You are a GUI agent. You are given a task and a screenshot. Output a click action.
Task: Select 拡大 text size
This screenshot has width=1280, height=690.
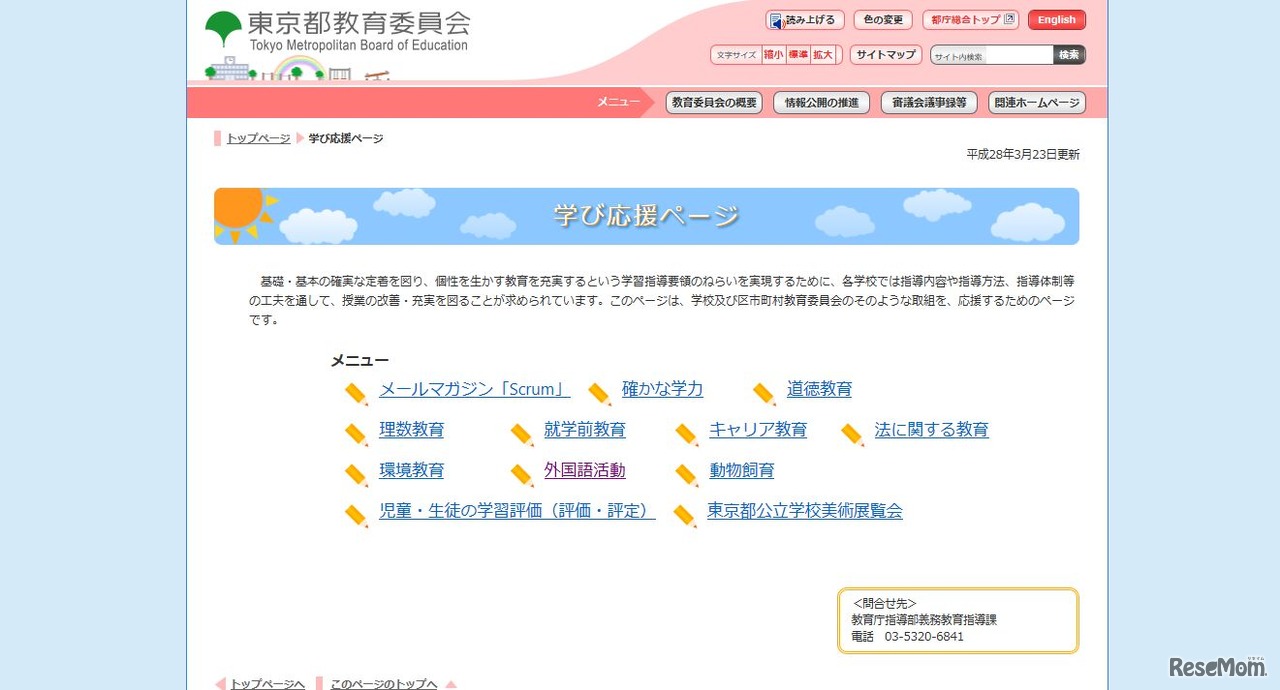tap(822, 55)
